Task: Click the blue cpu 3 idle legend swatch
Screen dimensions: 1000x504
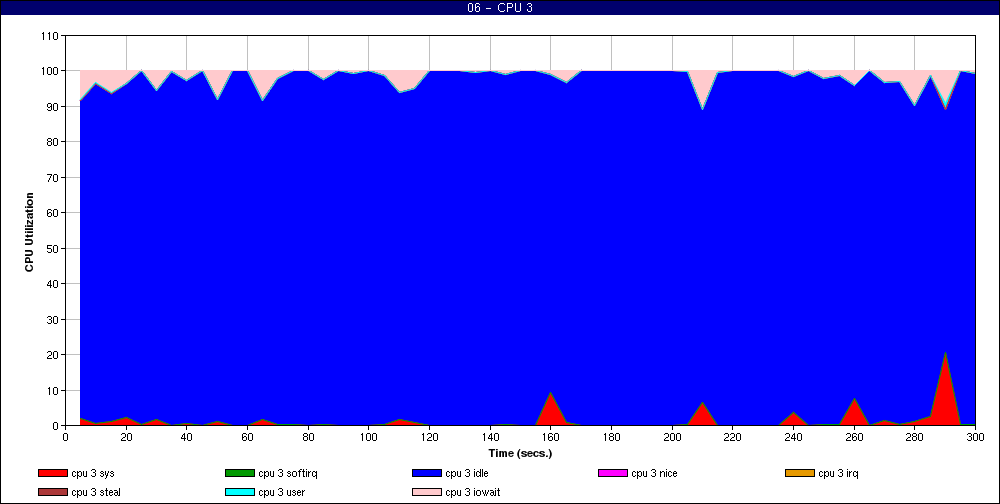Action: (x=427, y=473)
